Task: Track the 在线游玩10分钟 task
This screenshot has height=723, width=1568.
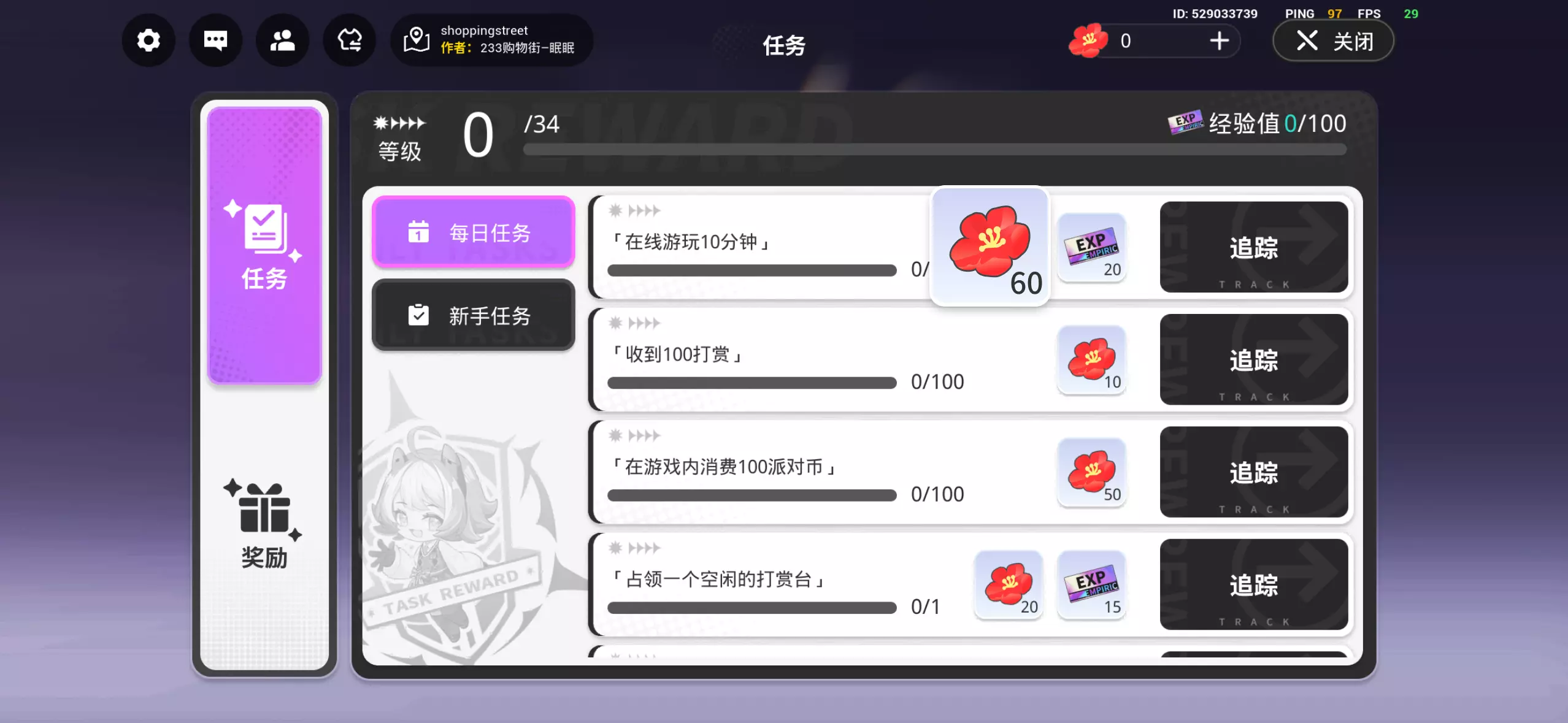Action: coord(1253,247)
